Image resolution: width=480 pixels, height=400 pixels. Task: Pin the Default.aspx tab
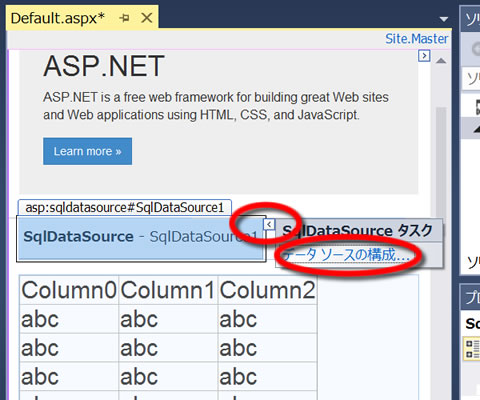pyautogui.click(x=124, y=18)
